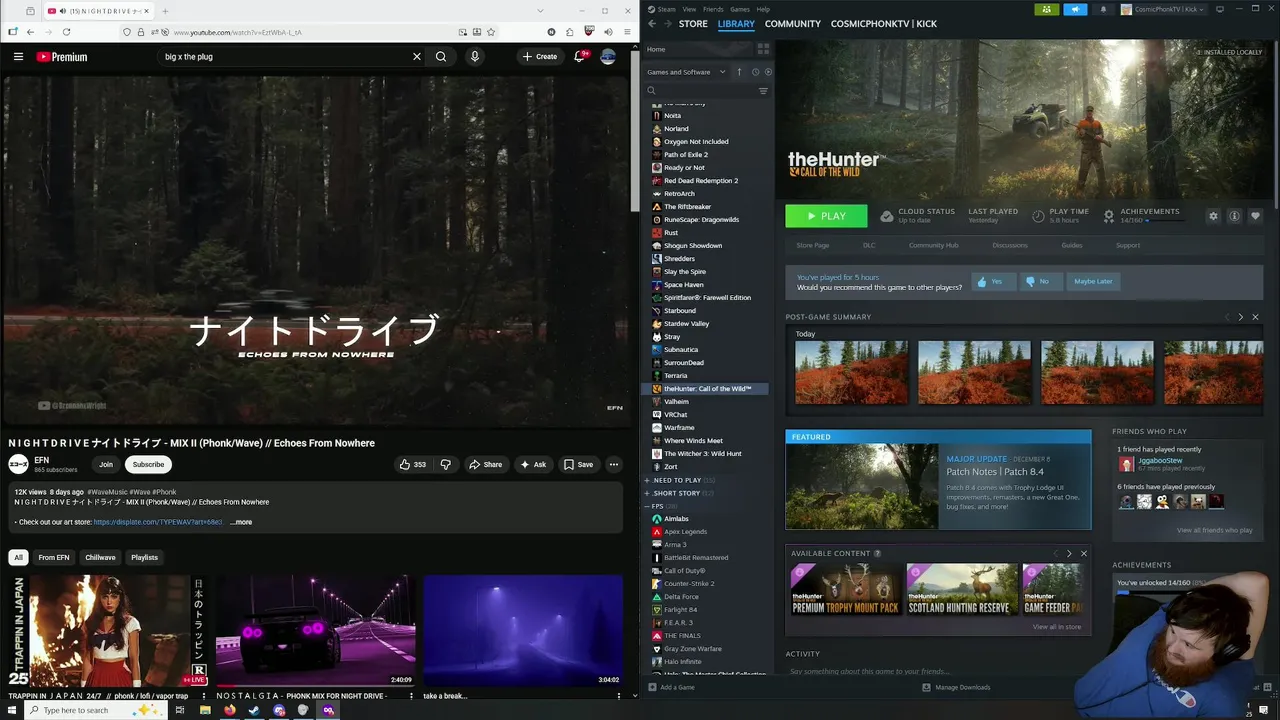Open Steam library filter options icon

pyautogui.click(x=763, y=91)
